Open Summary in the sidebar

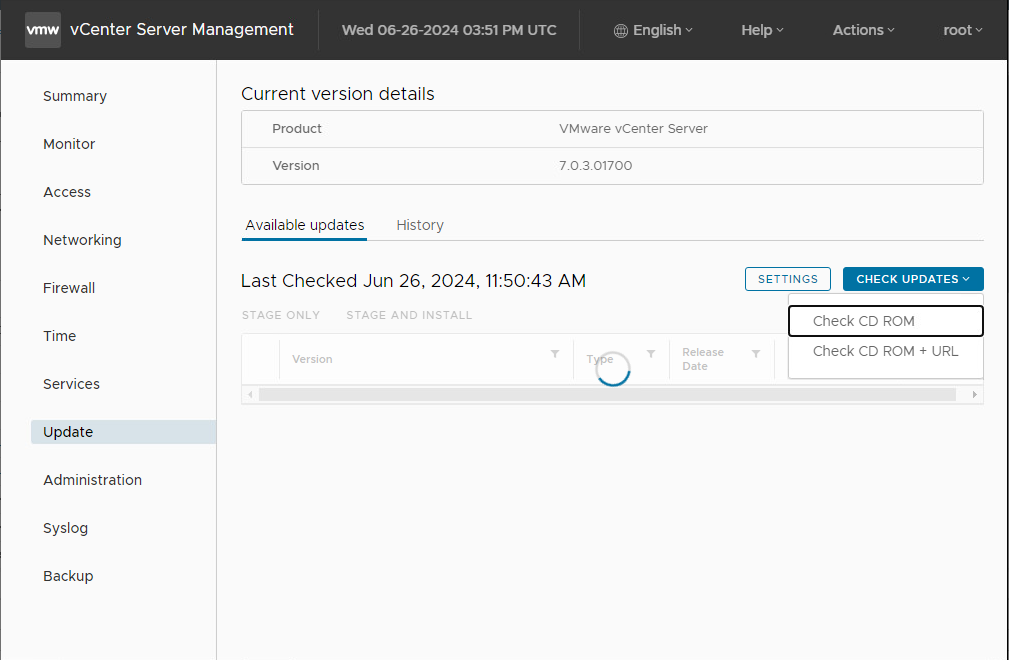75,96
